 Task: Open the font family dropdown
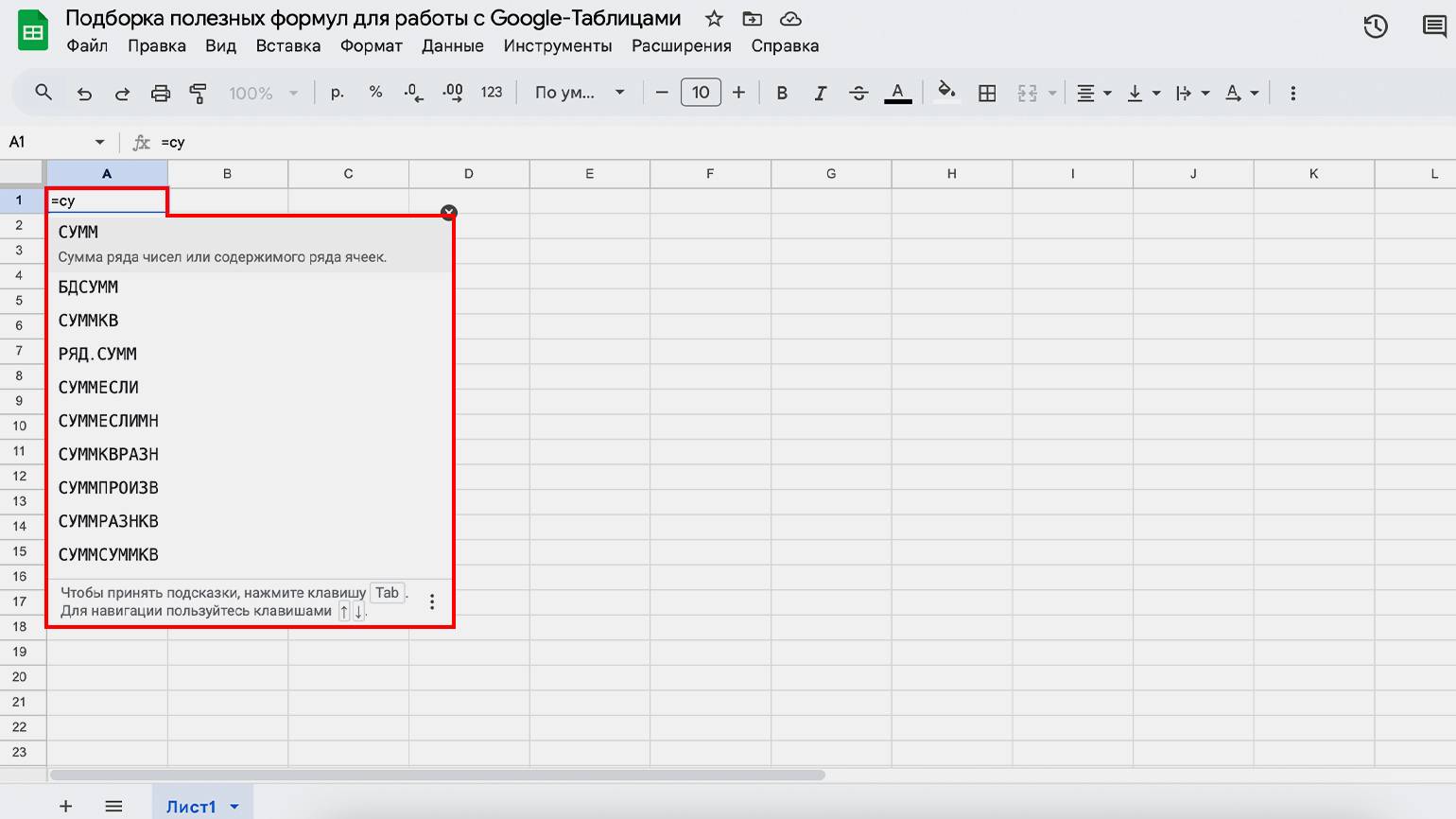(x=580, y=93)
